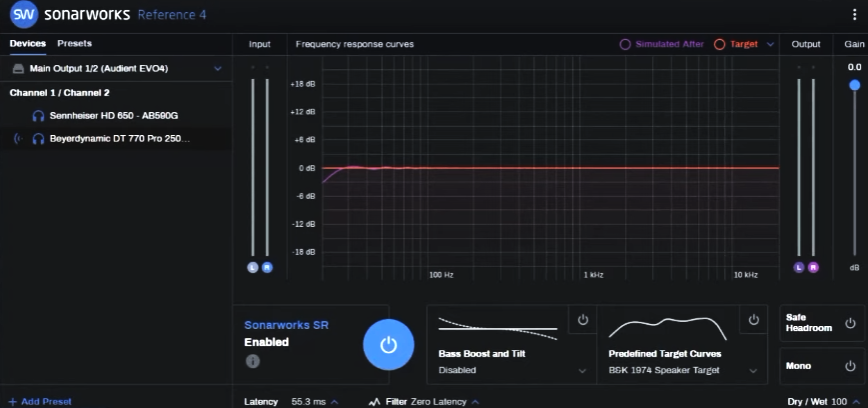Toggle the Sonarworks SR main power button
The height and width of the screenshot is (408, 868).
click(x=388, y=344)
